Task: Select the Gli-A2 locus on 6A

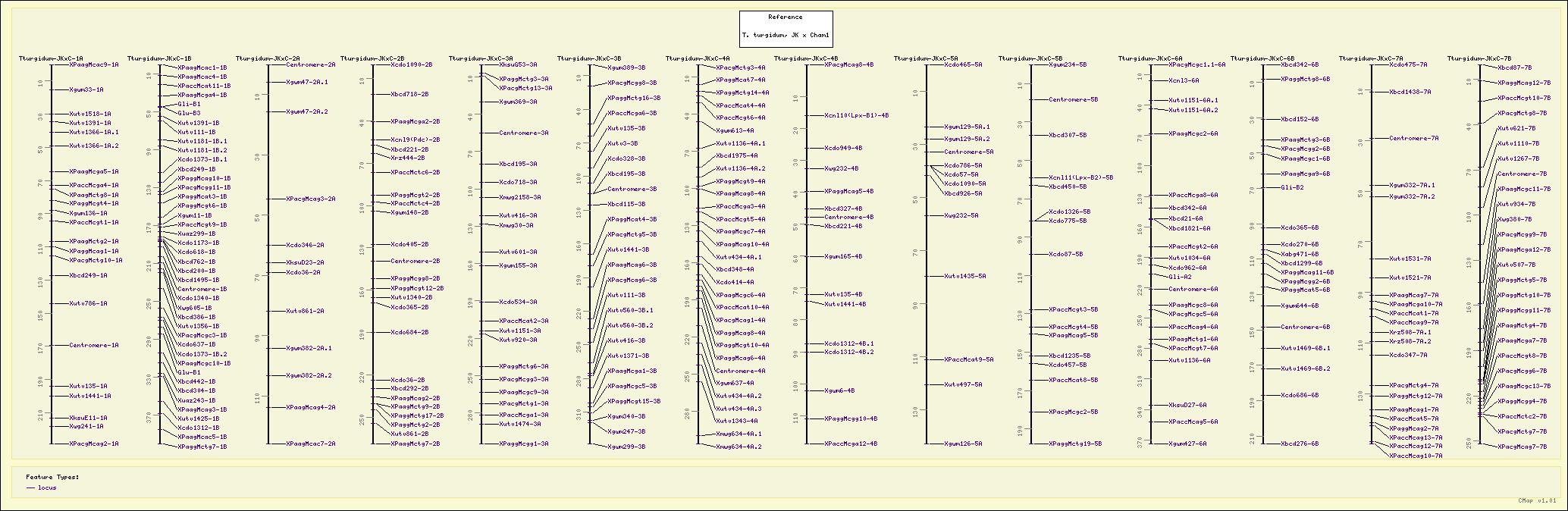Action: click(x=1180, y=277)
